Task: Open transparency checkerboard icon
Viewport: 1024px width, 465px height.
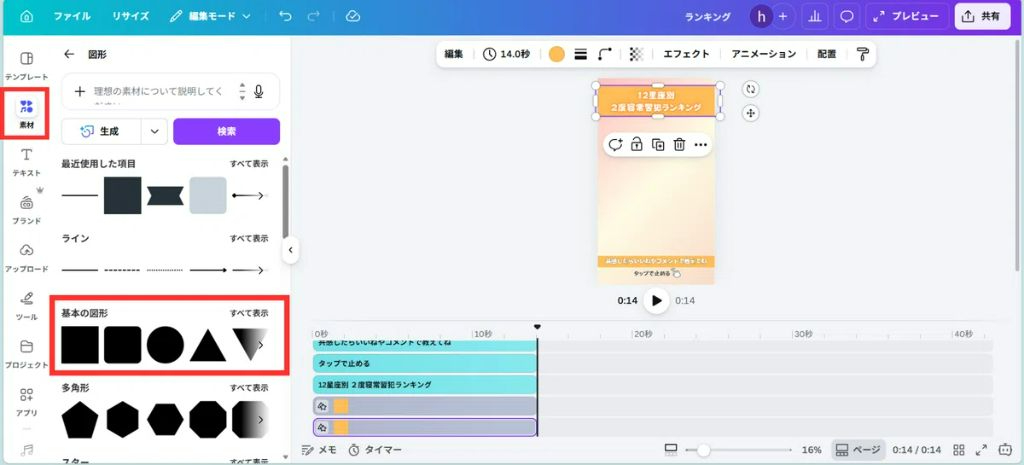Action: click(636, 54)
